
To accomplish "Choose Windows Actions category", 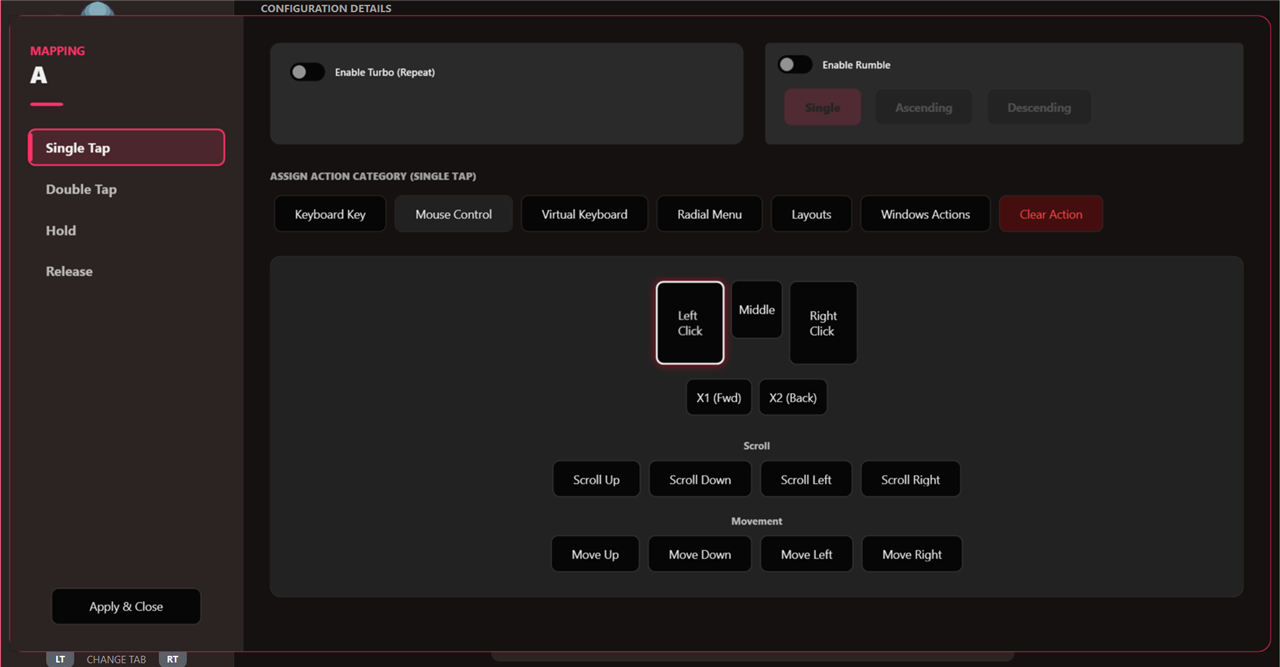I will point(926,214).
